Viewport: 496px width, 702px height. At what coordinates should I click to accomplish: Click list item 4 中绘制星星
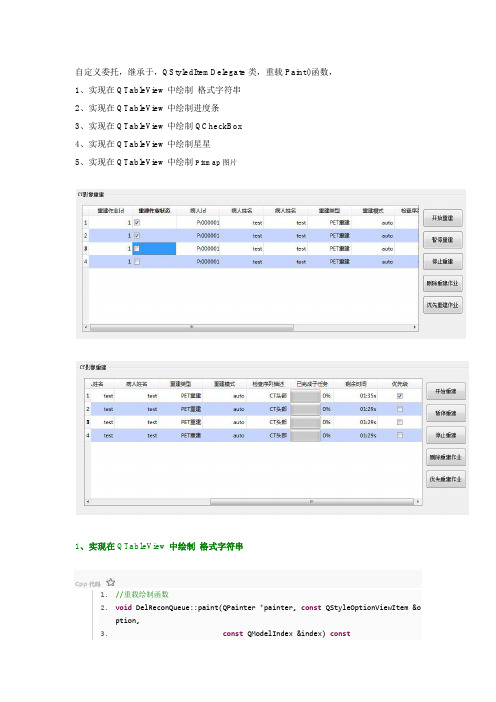pos(142,144)
